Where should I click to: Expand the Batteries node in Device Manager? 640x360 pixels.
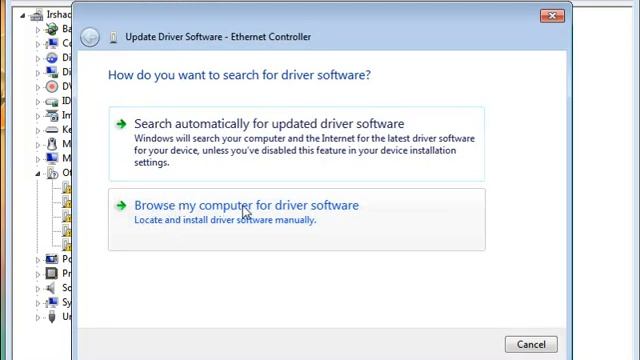[x=38, y=30]
